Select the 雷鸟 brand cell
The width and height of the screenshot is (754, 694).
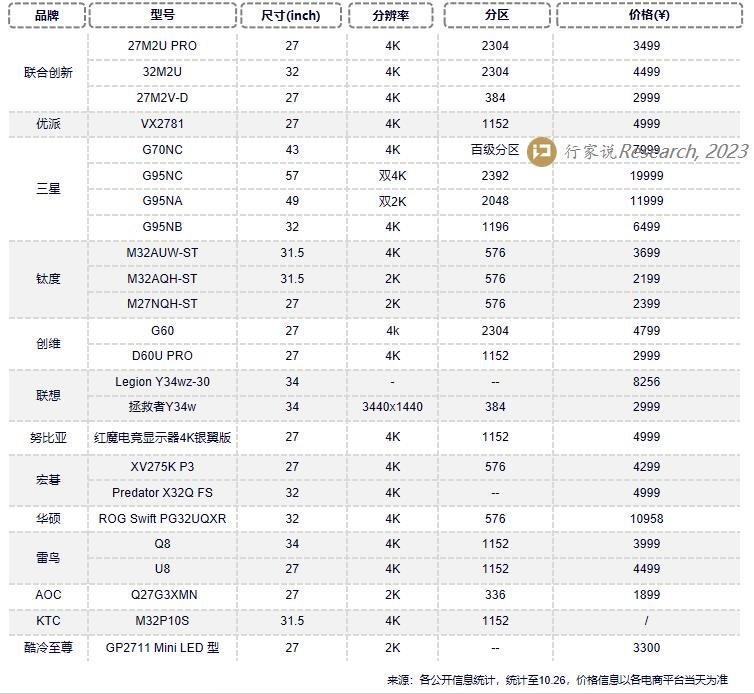[x=48, y=557]
